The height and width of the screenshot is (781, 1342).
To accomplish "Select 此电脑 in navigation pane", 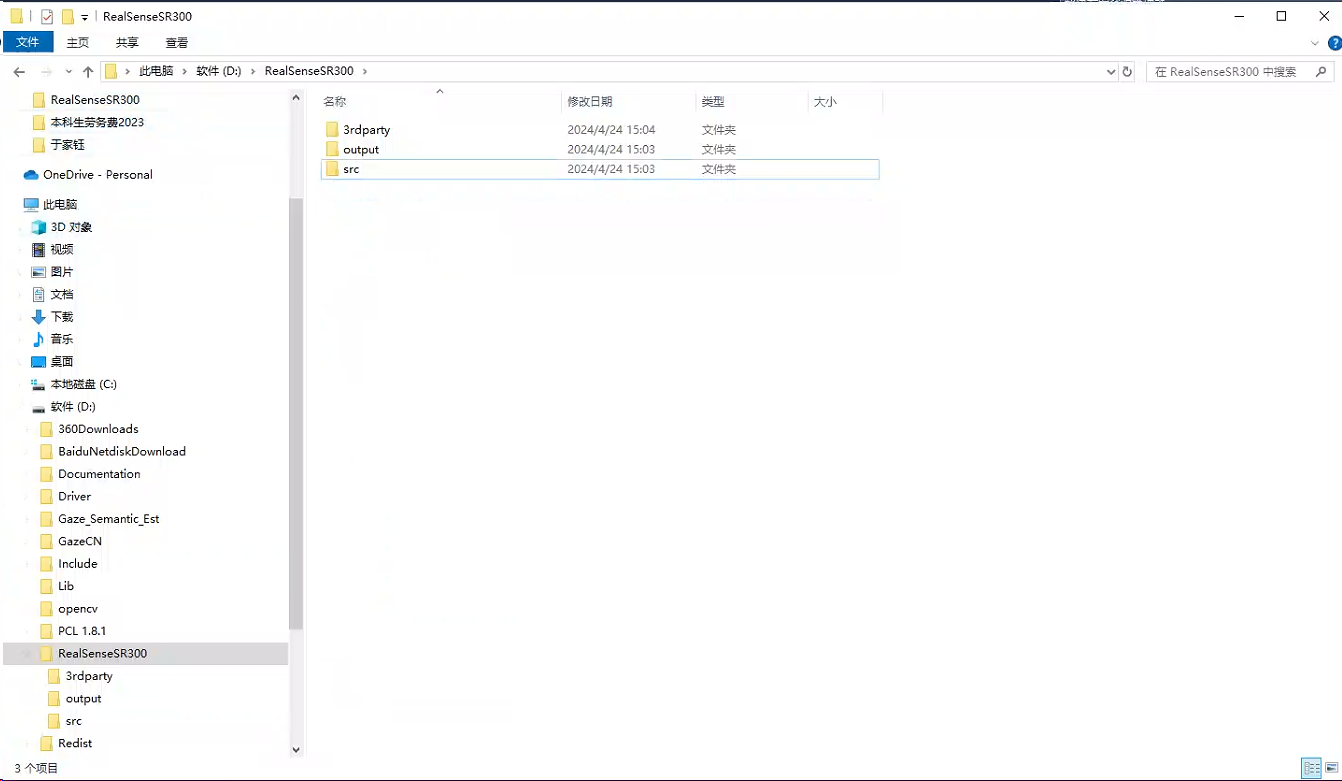I will pos(60,204).
